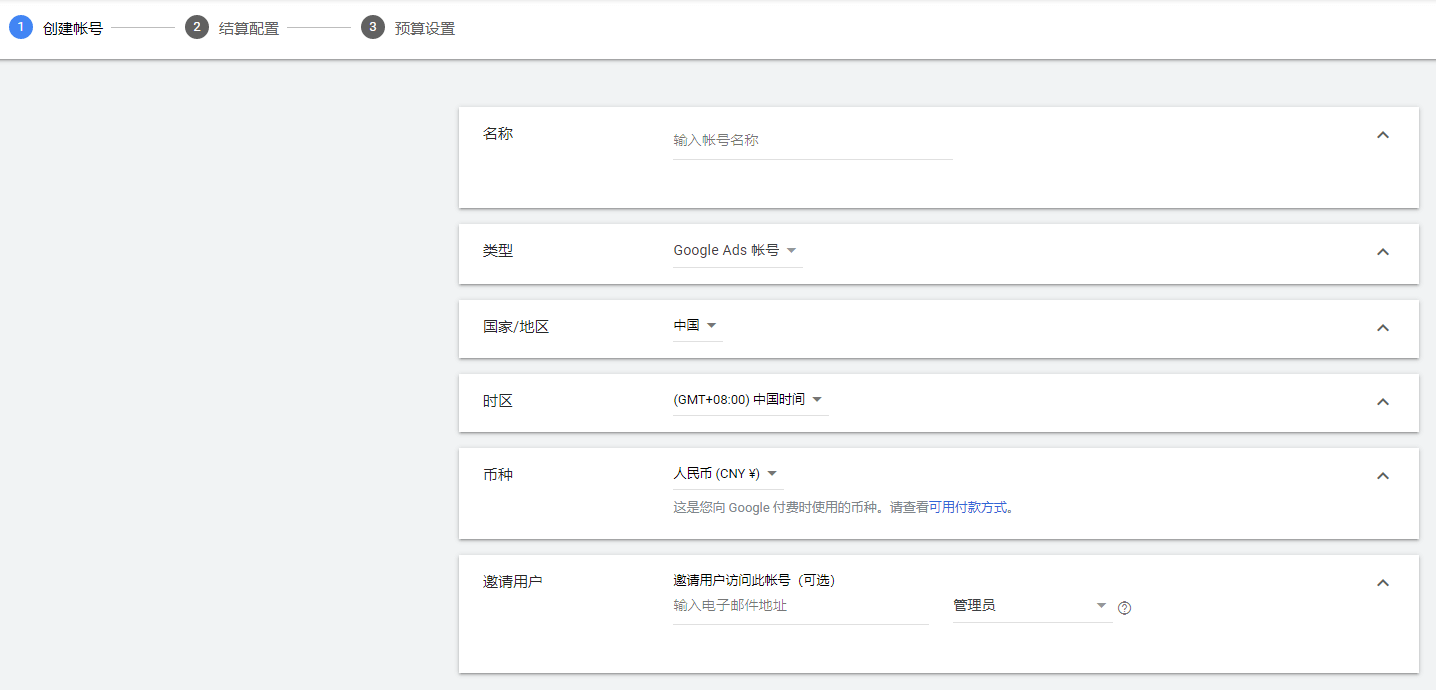The image size is (1436, 690).
Task: Go to step 1 创建帐号
Action: 56,28
